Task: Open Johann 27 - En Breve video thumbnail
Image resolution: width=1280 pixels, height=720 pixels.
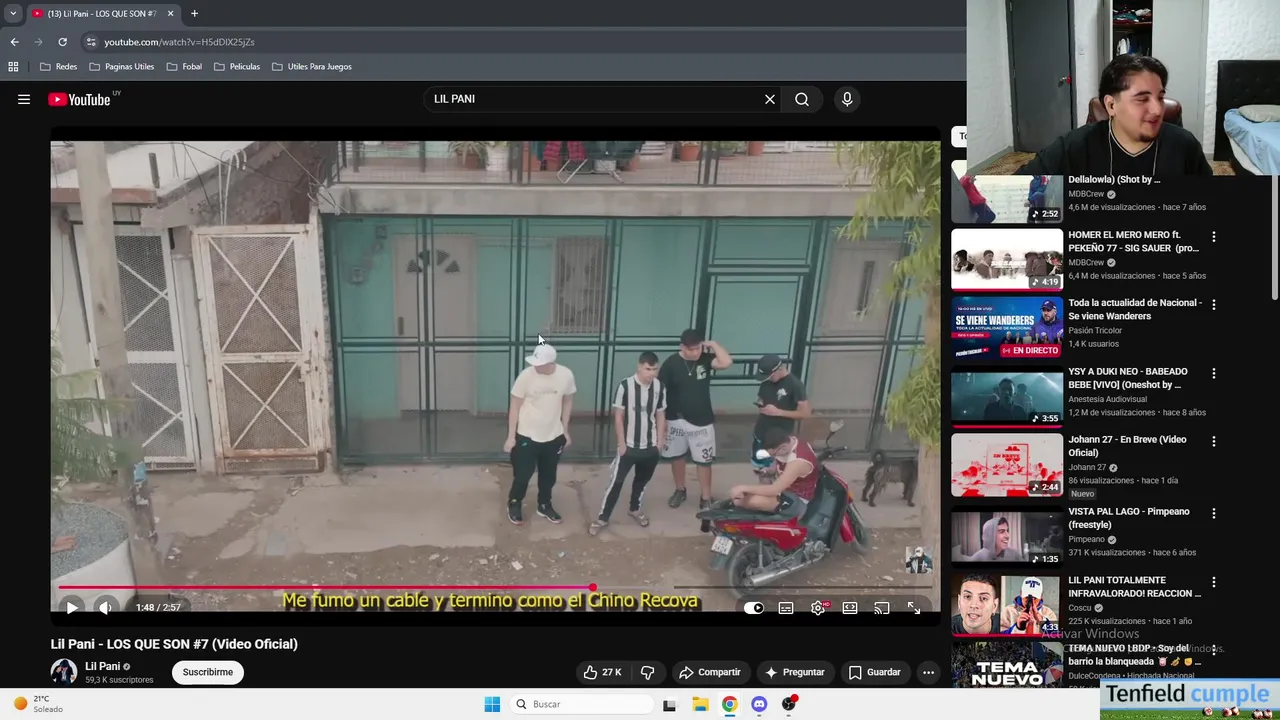Action: 1007,464
